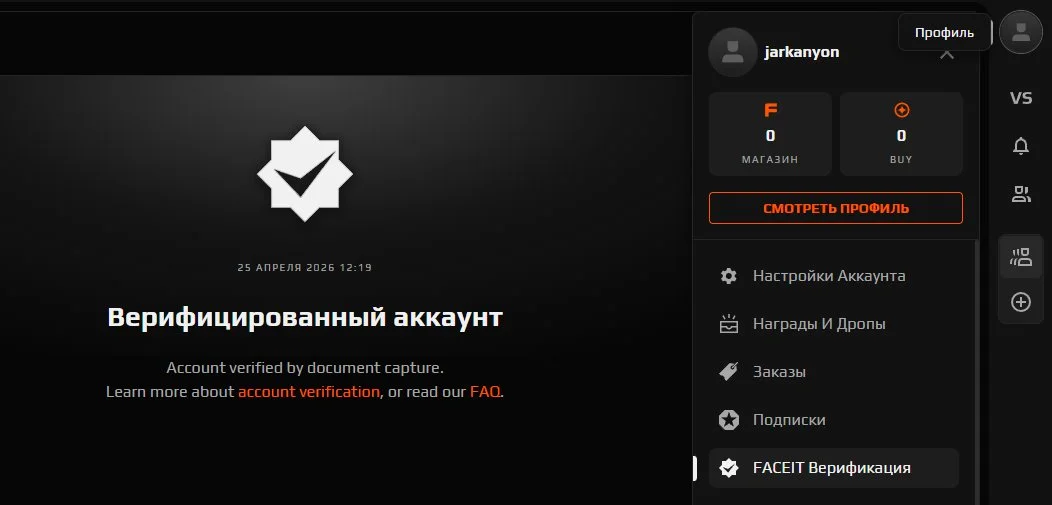1052x505 pixels.
Task: Open the BUY credits tile
Action: (x=901, y=134)
